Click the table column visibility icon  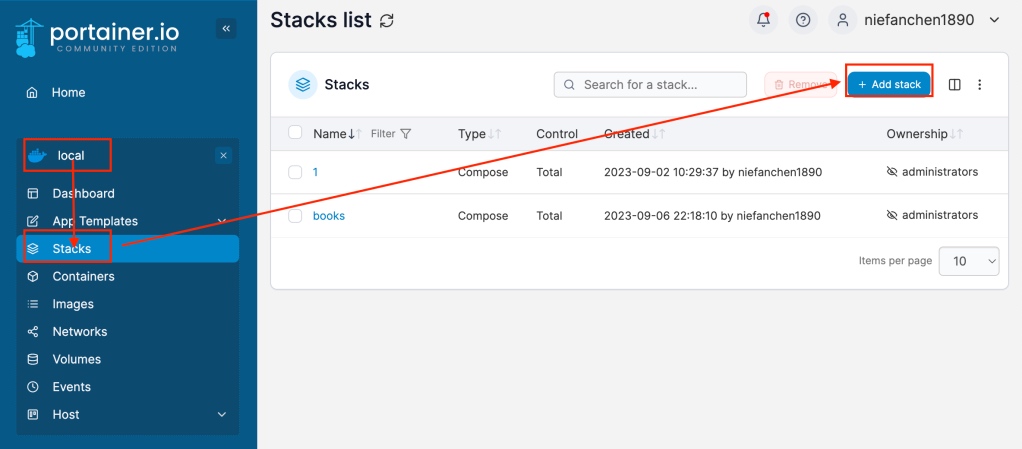[x=954, y=85]
